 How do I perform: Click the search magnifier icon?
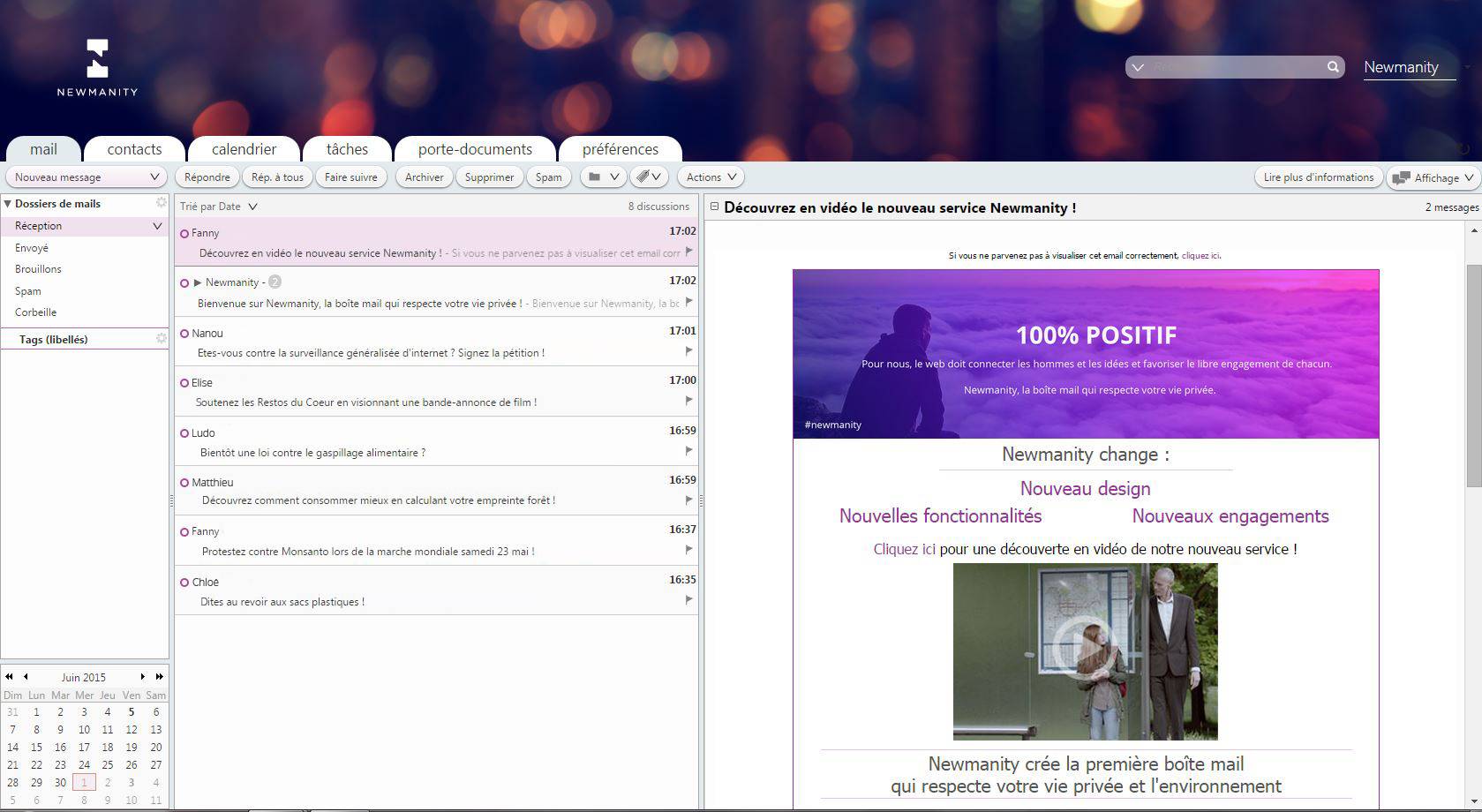click(1332, 67)
